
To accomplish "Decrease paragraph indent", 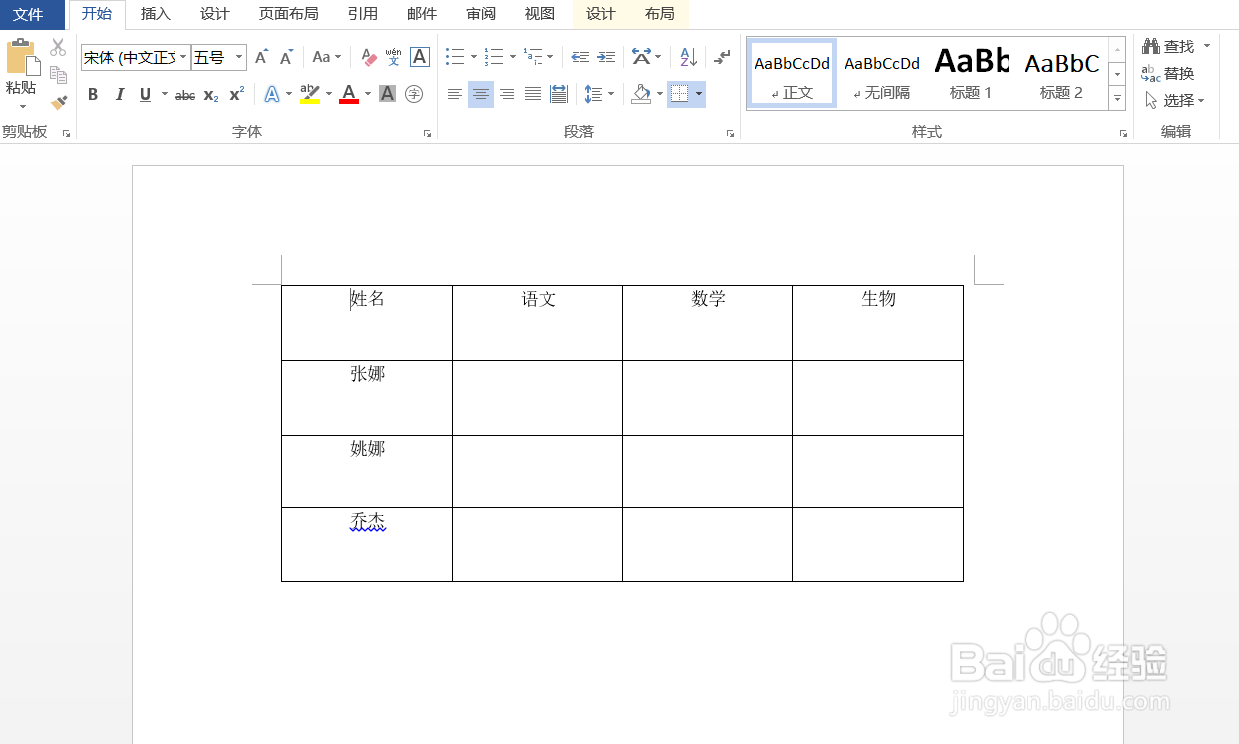I will [x=580, y=57].
